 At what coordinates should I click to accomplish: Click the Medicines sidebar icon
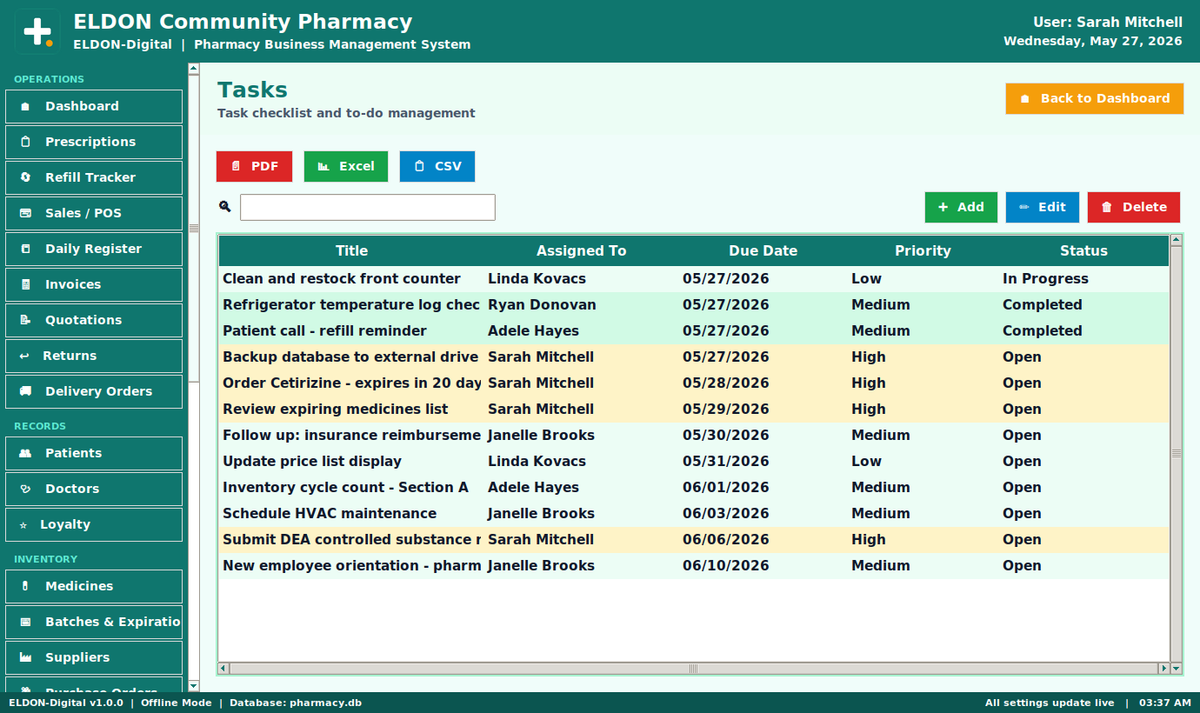point(25,586)
